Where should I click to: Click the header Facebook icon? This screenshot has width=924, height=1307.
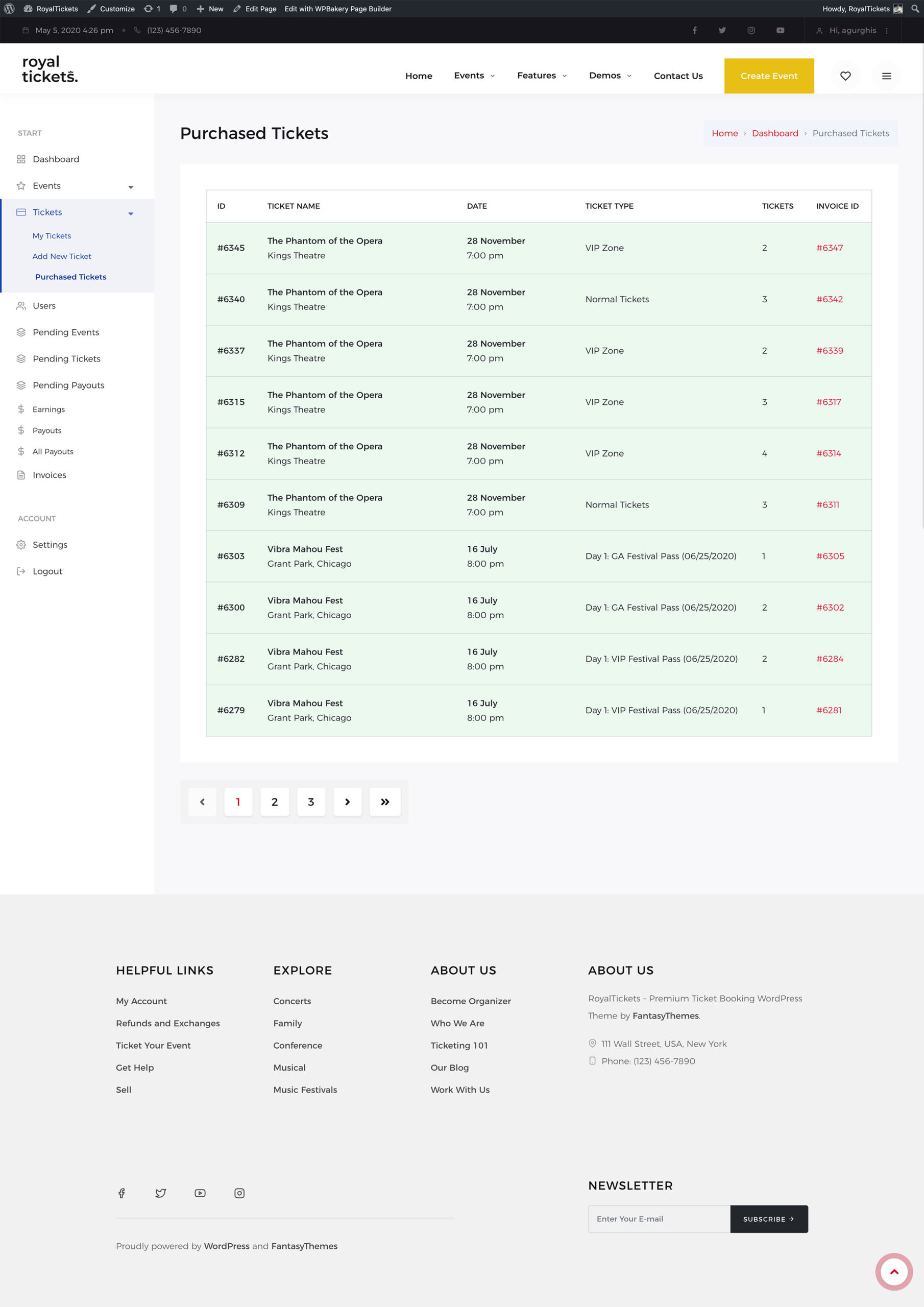(695, 30)
